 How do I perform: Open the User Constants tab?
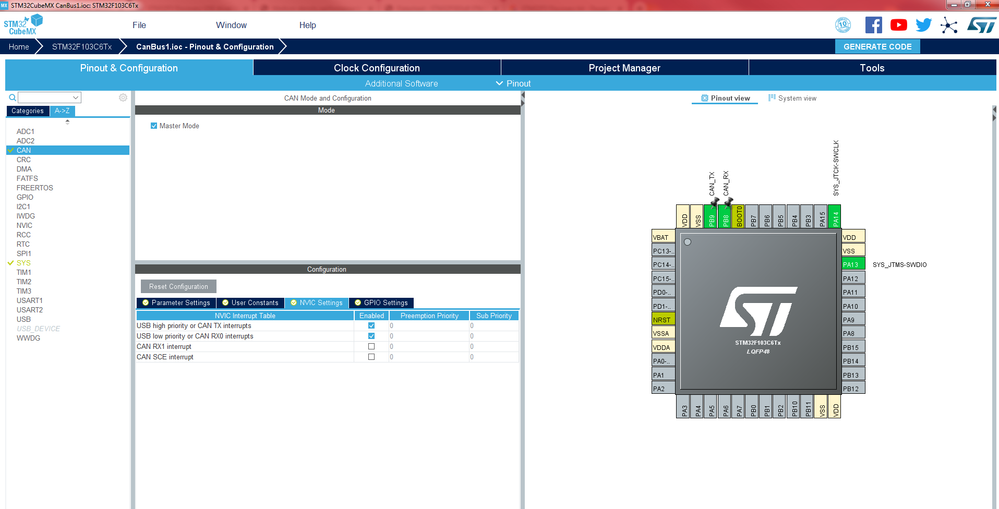click(x=250, y=303)
